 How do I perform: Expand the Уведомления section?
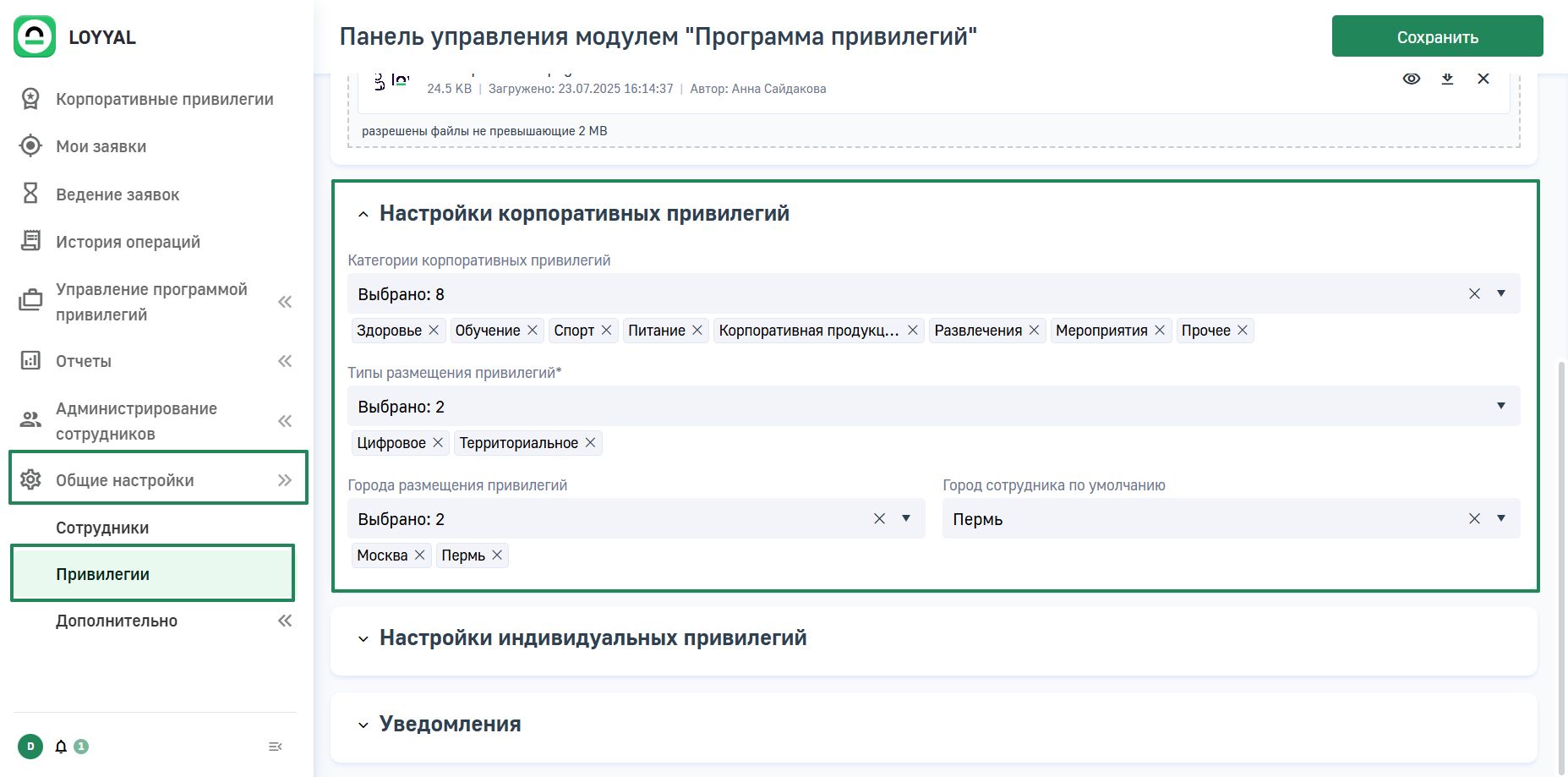click(450, 725)
